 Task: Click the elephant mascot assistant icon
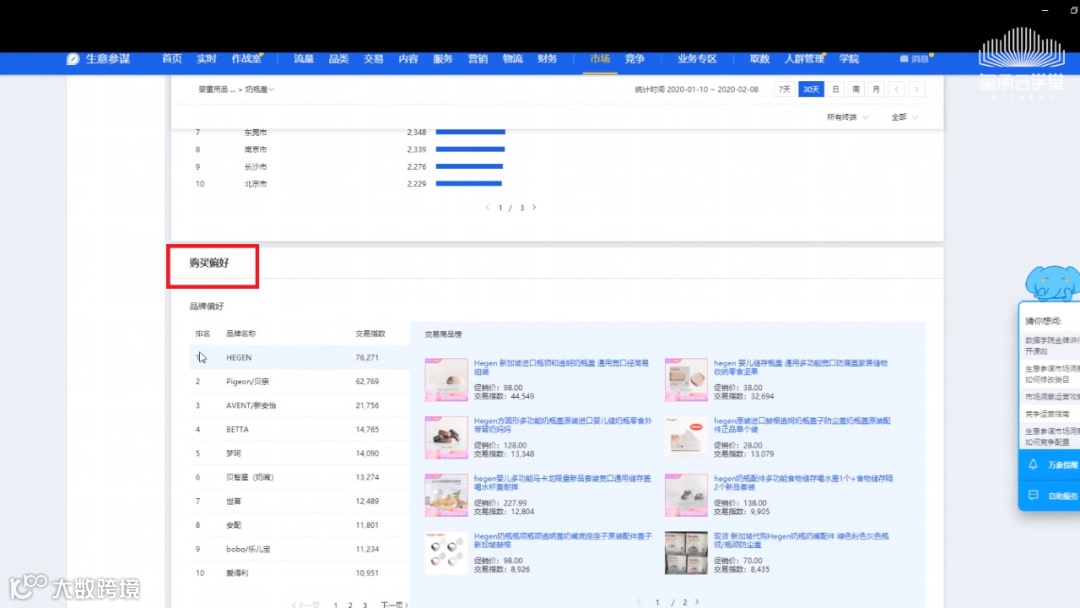tap(1051, 283)
